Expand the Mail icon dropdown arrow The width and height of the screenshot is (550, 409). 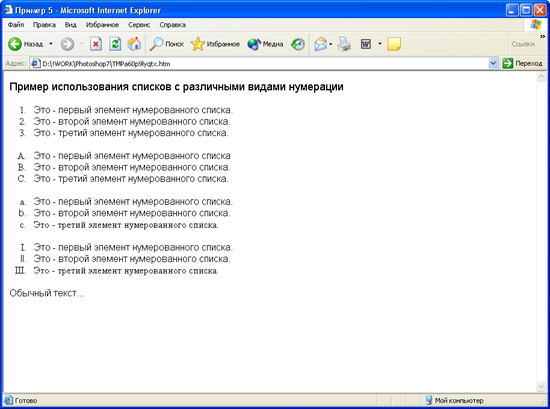[330, 44]
